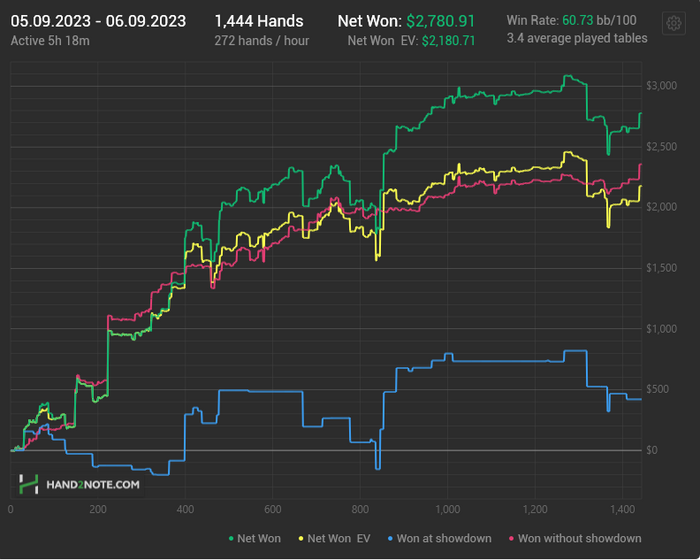Click the 600 x-axis label
Viewport: 700px width, 560px height.
tap(273, 510)
